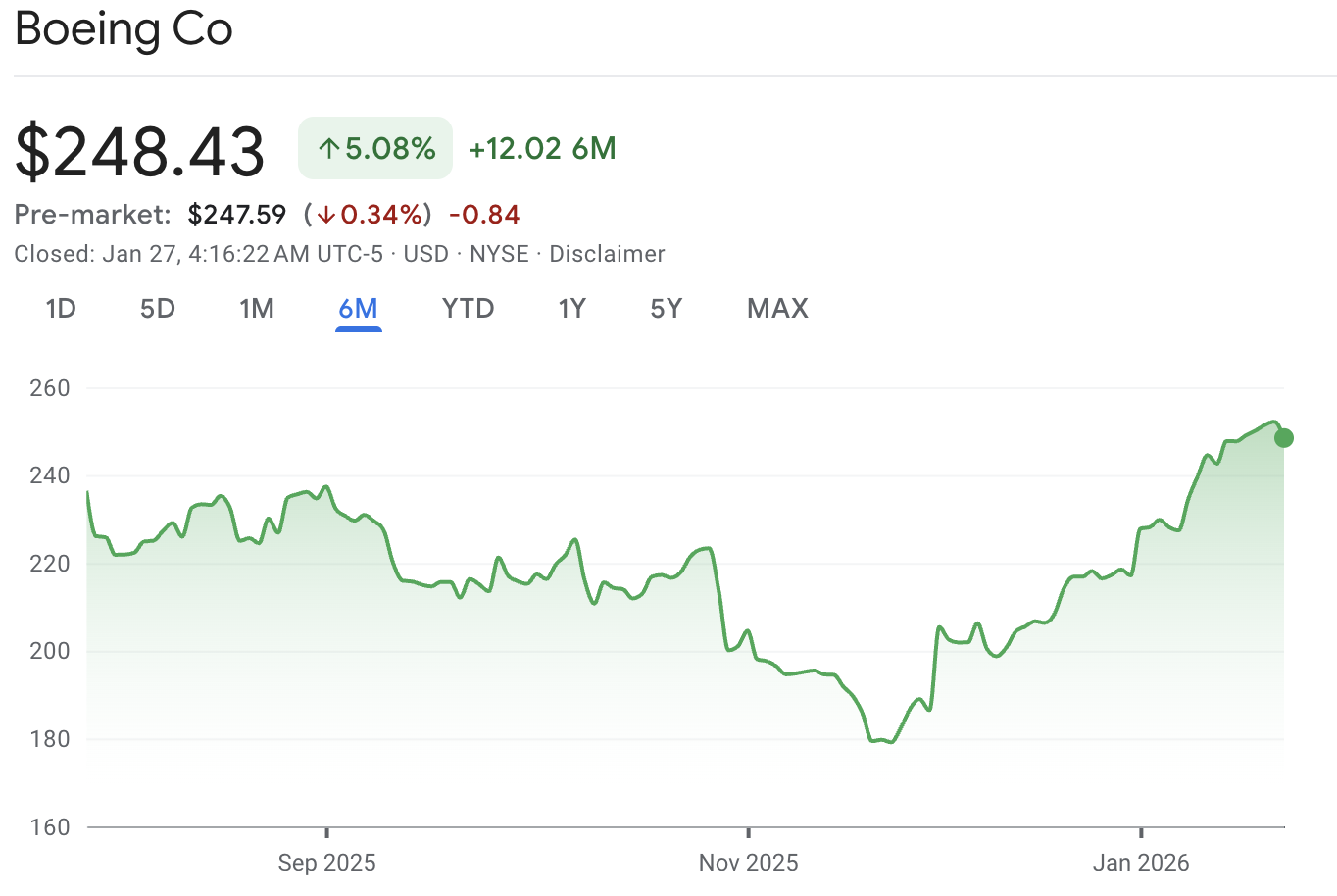Viewport: 1337px width, 896px height.
Task: Click the Nov 2025 axis label
Action: pos(749,863)
